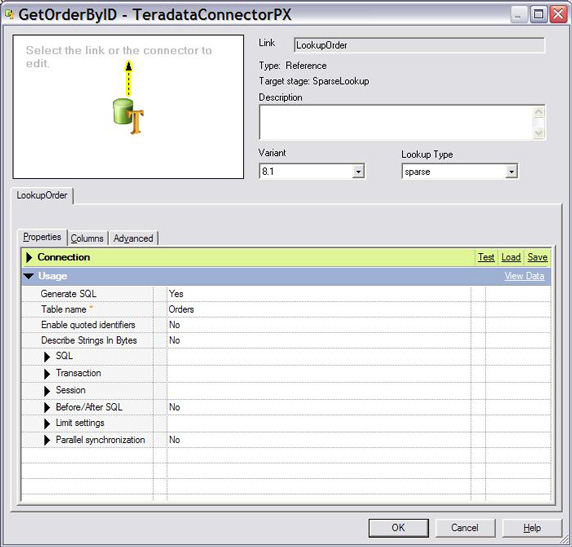Open the Advanced tab

pyautogui.click(x=133, y=238)
